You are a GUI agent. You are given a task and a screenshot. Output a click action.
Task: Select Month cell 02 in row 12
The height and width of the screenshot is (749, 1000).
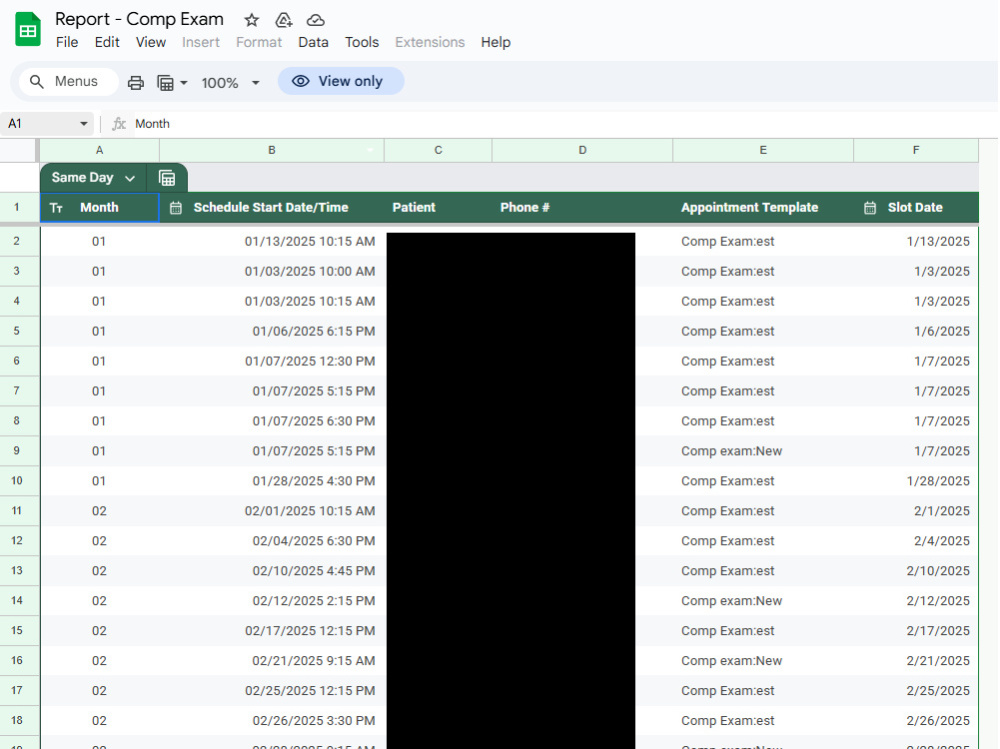coord(99,541)
